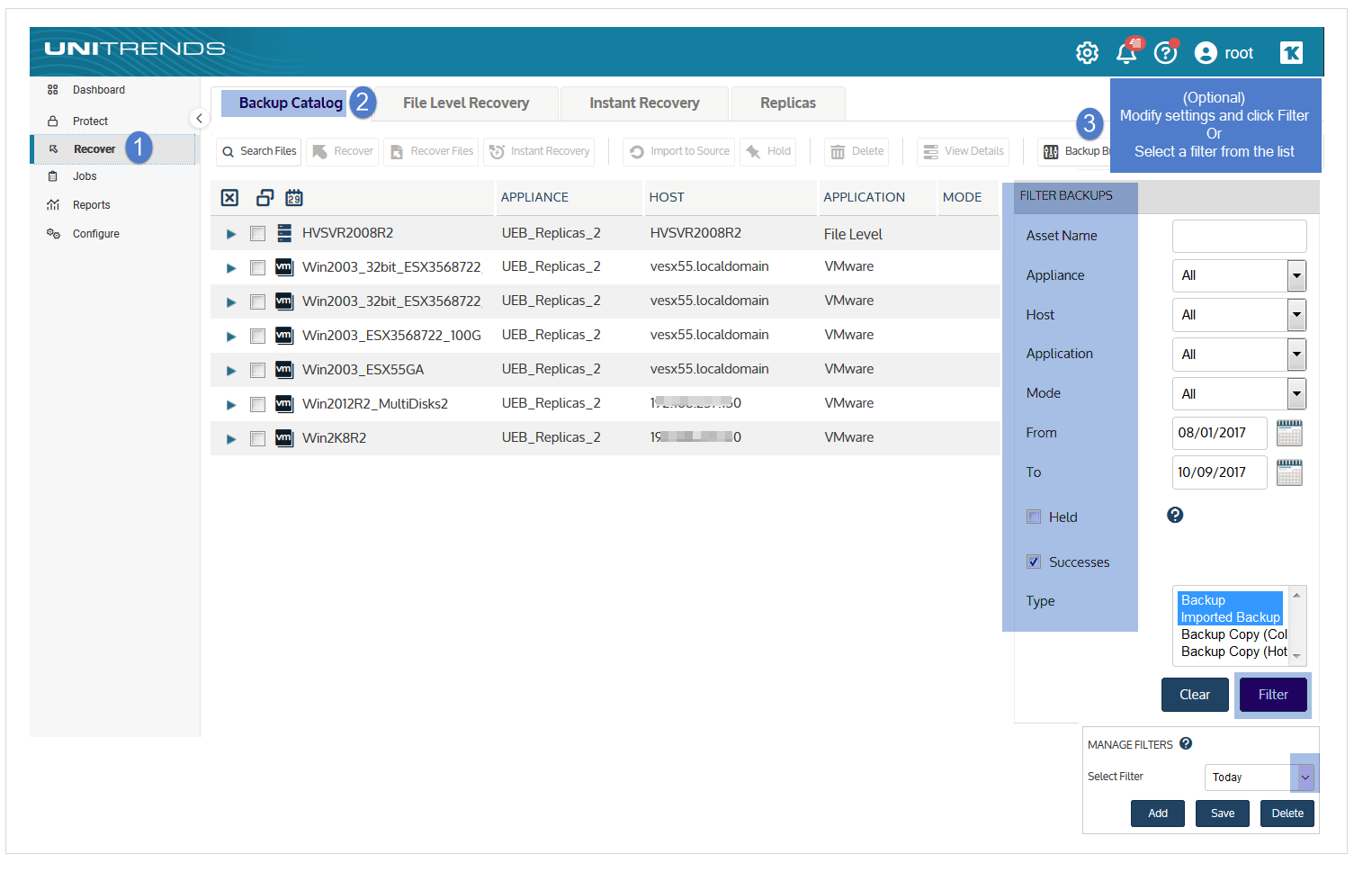Switch to Instant Recovery tab
Image resolution: width=1372 pixels, height=872 pixels.
coord(644,103)
